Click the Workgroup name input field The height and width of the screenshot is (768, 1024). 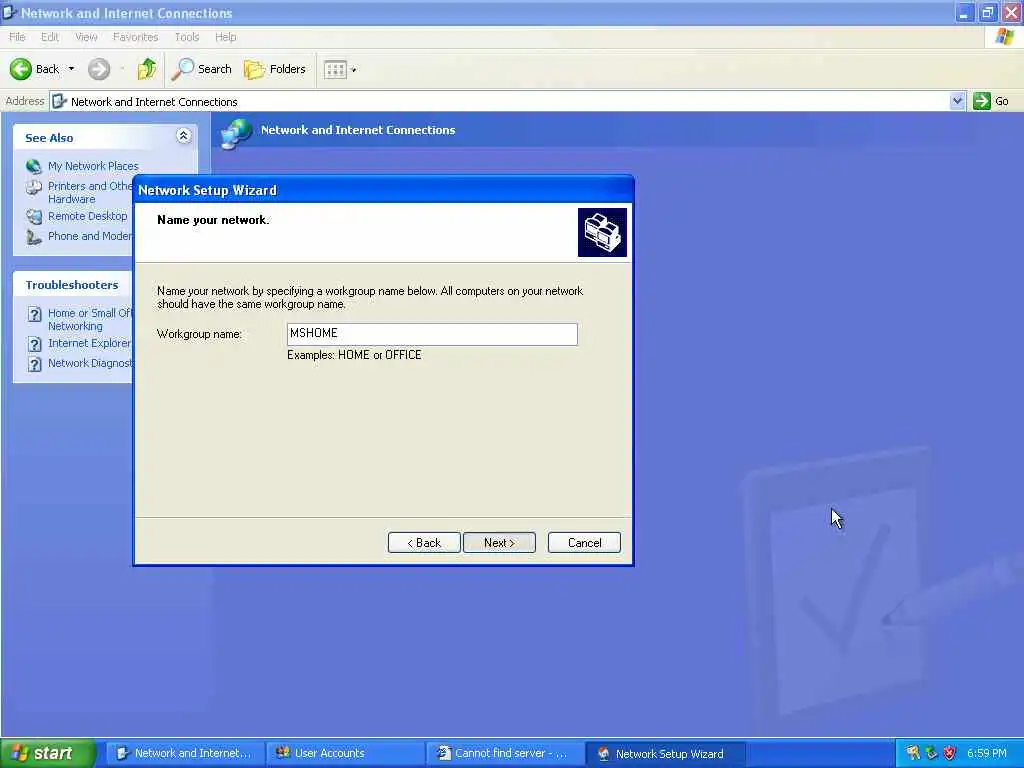click(x=432, y=334)
